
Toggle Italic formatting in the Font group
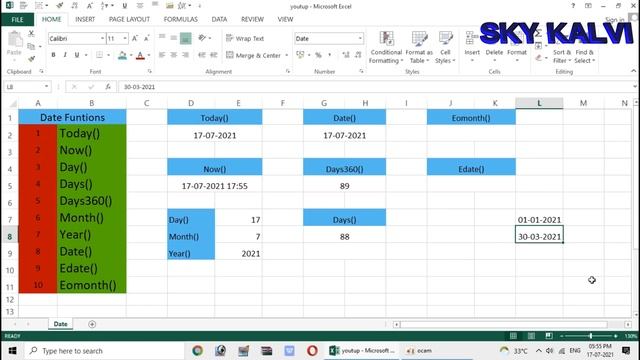click(x=65, y=55)
